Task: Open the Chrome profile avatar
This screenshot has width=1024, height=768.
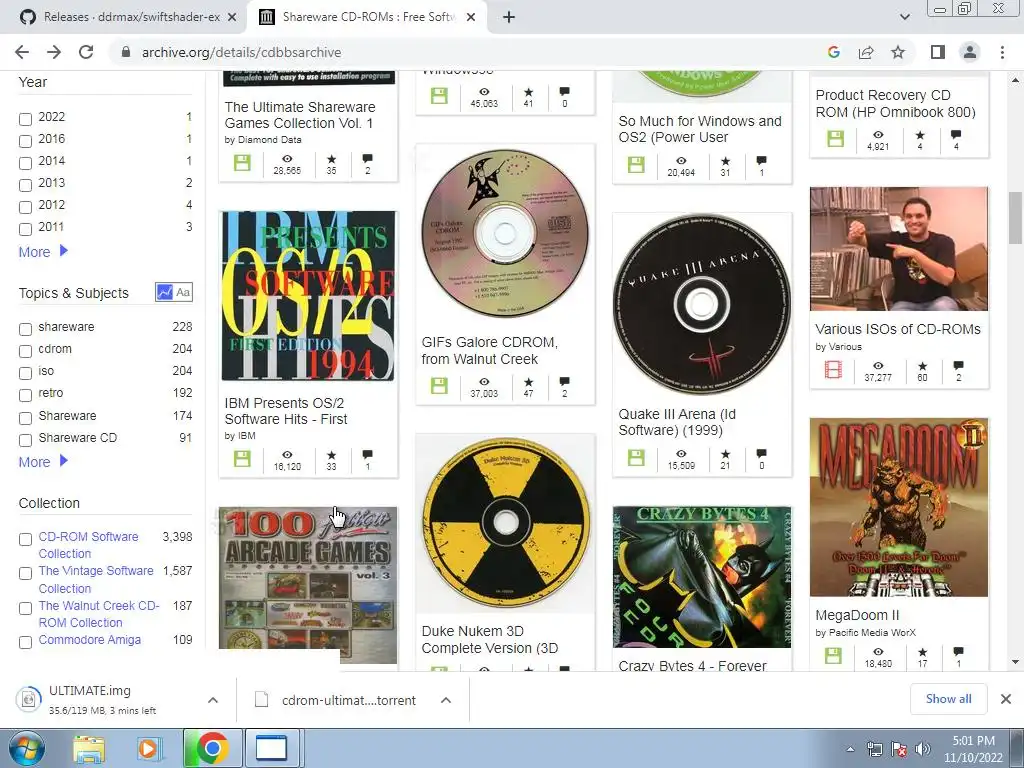Action: 970,52
